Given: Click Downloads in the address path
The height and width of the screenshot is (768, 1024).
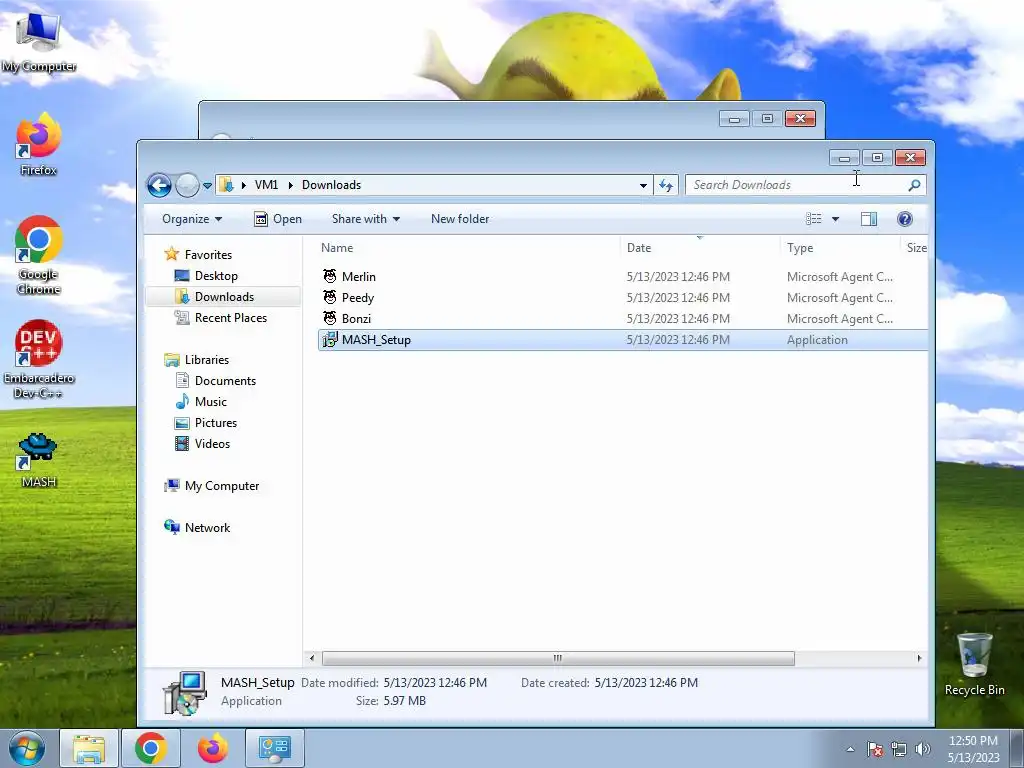Looking at the screenshot, I should [x=331, y=185].
